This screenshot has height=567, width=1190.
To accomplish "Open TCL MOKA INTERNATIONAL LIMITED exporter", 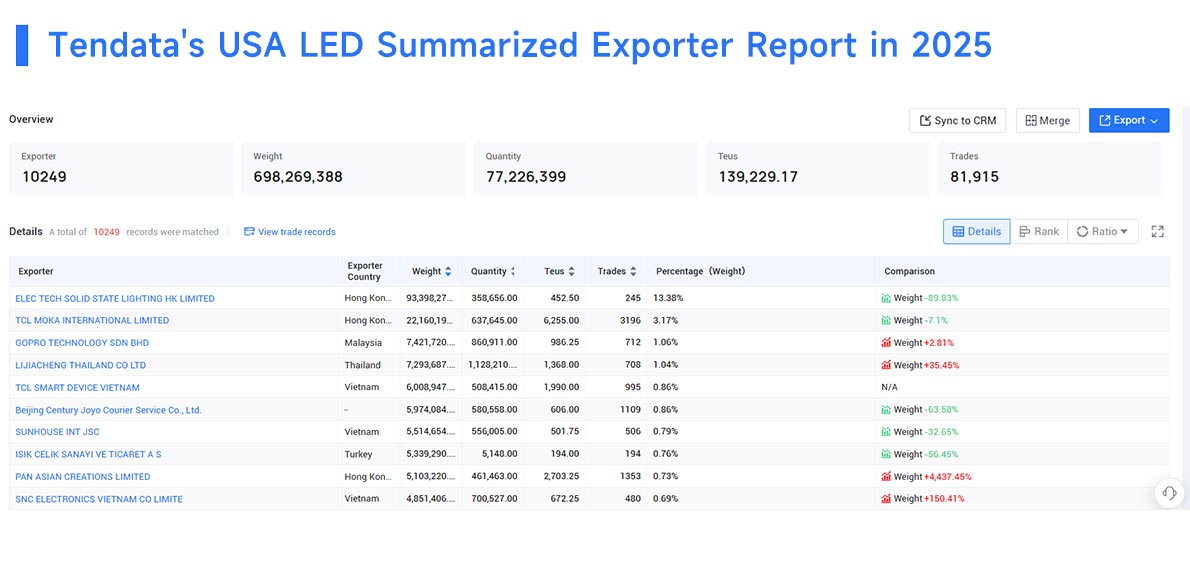I will (x=92, y=320).
